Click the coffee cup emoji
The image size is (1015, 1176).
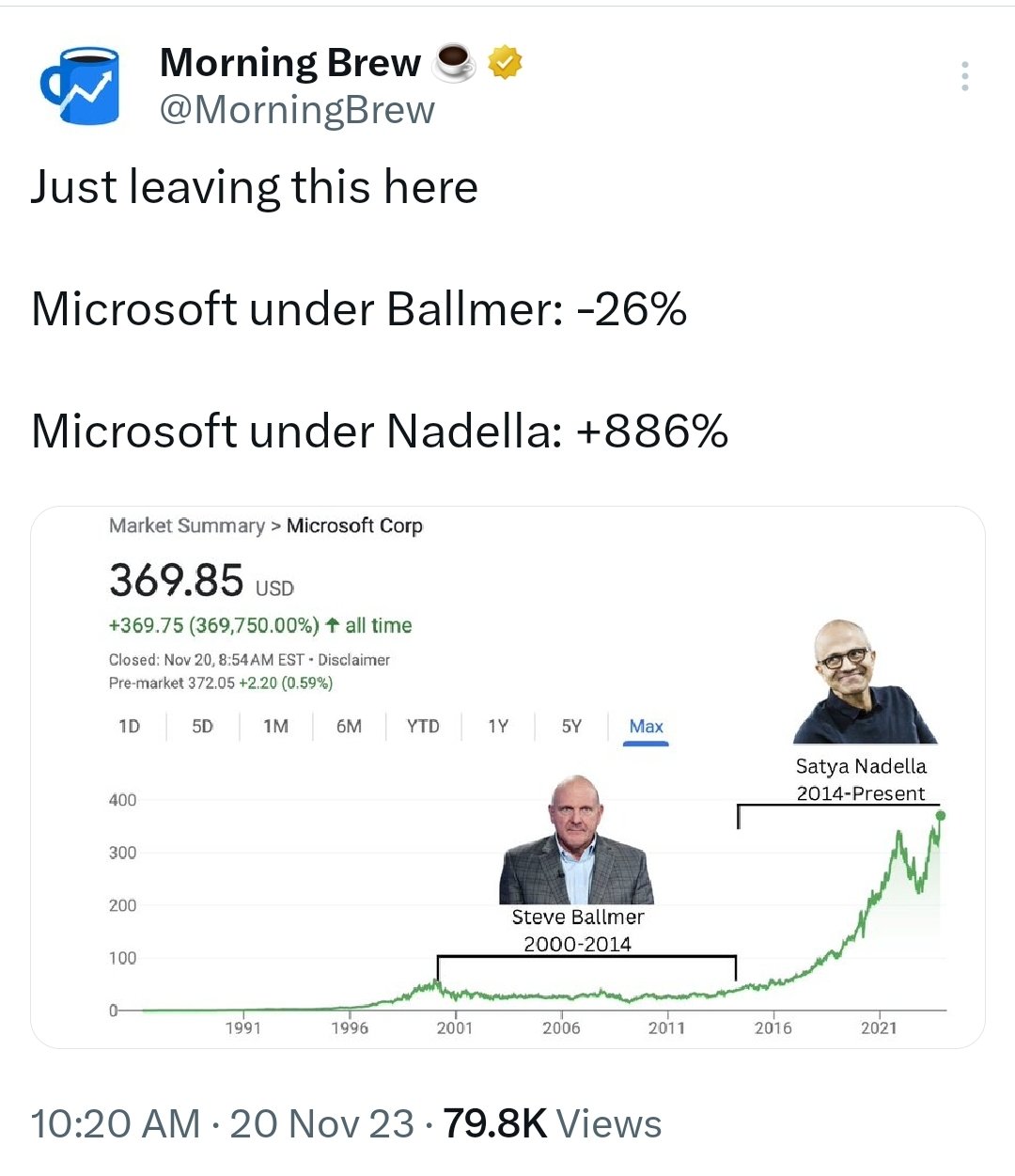454,64
